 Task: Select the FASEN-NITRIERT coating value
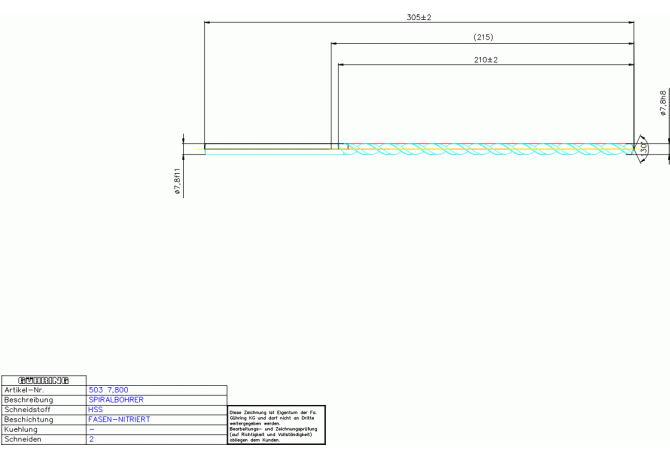pyautogui.click(x=119, y=420)
